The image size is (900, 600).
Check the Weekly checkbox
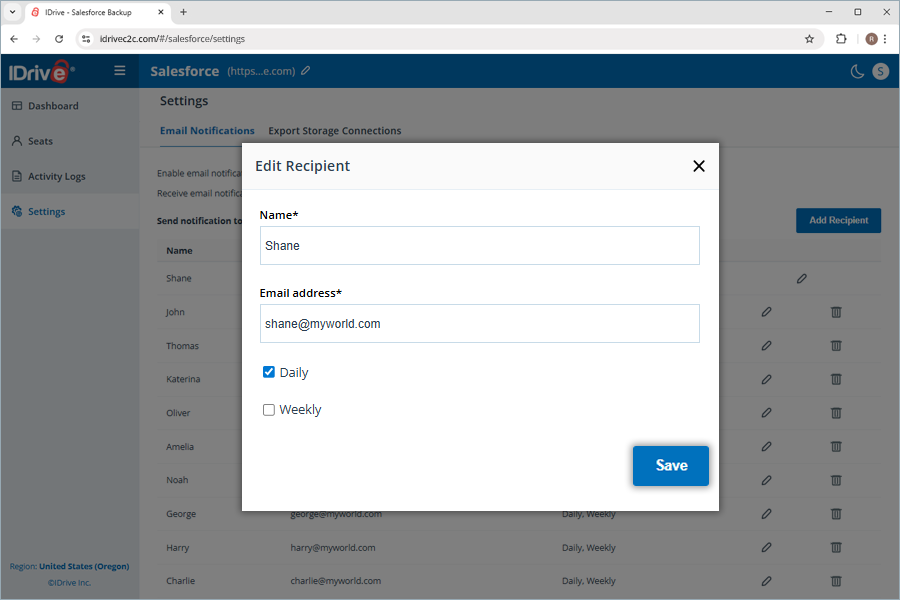click(269, 410)
